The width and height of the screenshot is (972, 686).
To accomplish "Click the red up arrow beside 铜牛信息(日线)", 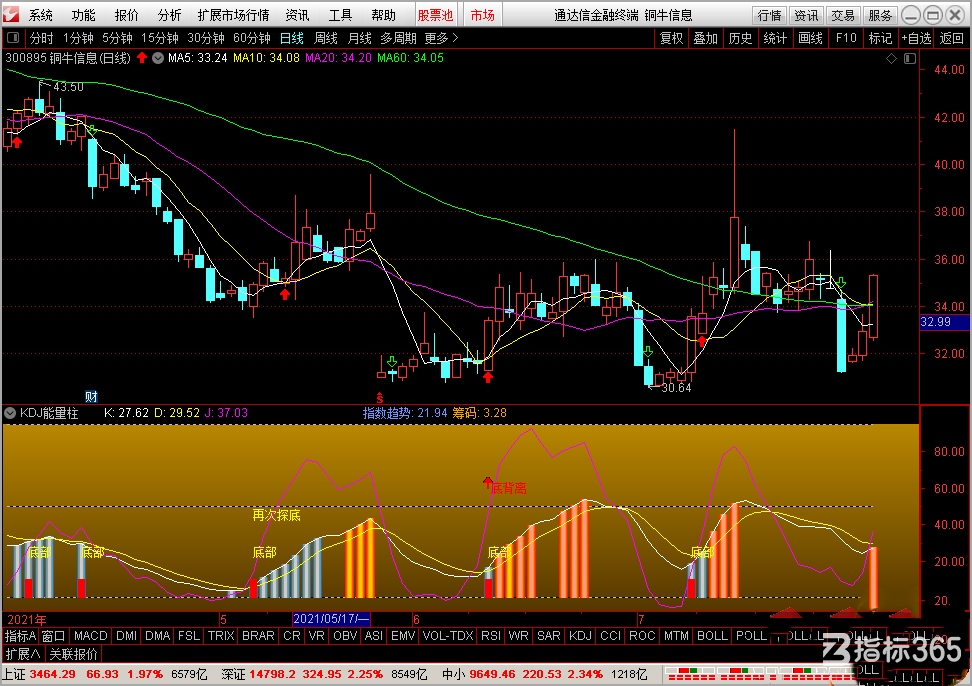I will [142, 58].
